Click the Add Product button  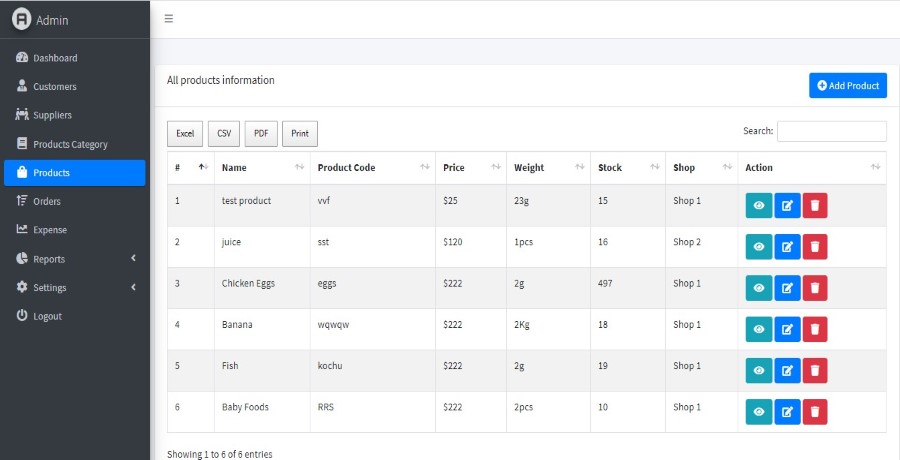pos(848,86)
